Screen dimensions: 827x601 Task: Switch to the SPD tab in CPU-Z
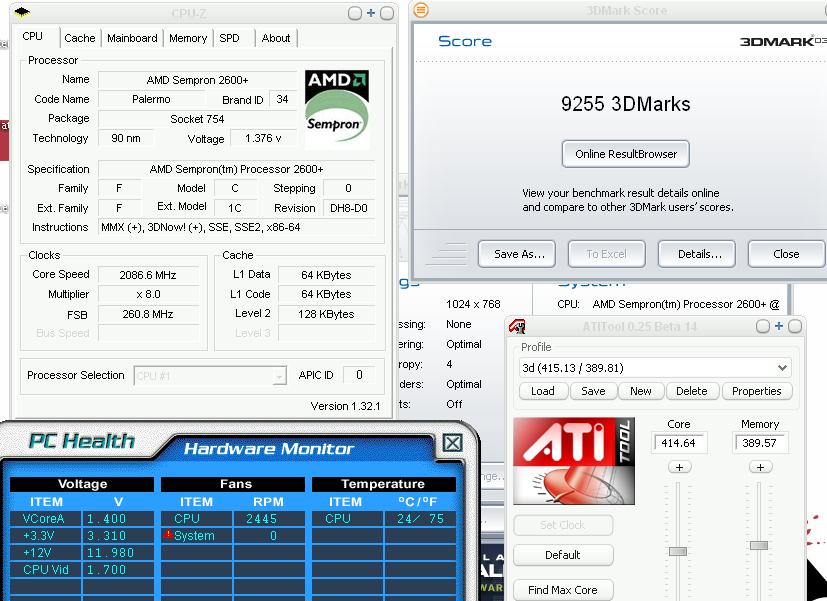coord(229,38)
